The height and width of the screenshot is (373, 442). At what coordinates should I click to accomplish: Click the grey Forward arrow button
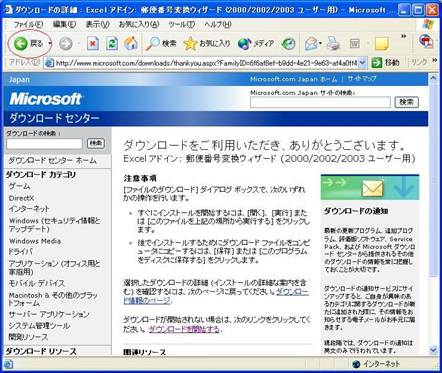pyautogui.click(x=66, y=44)
